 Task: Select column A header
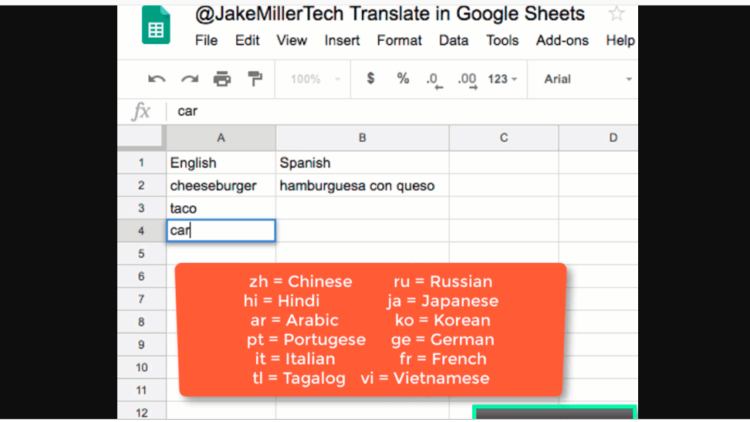[x=221, y=138]
